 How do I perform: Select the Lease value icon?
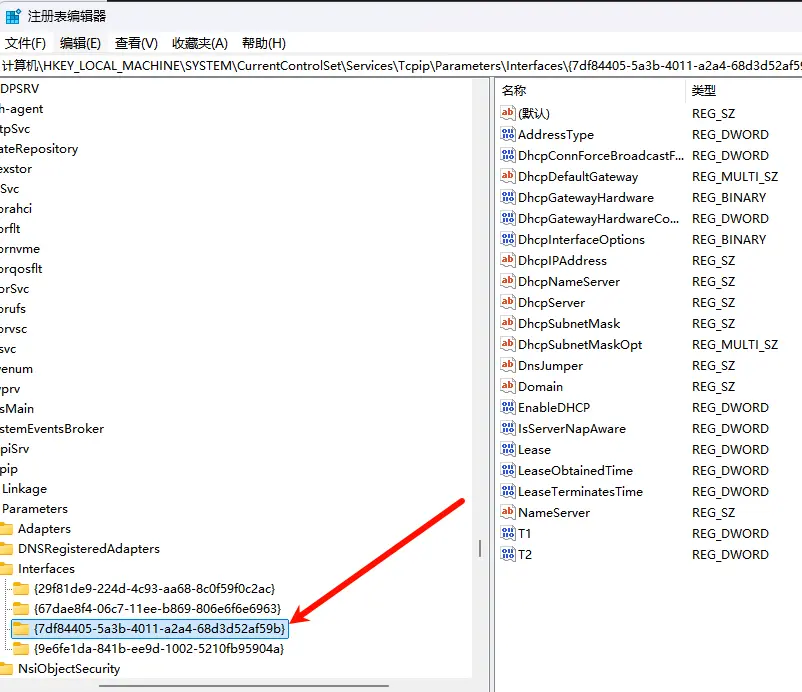507,449
